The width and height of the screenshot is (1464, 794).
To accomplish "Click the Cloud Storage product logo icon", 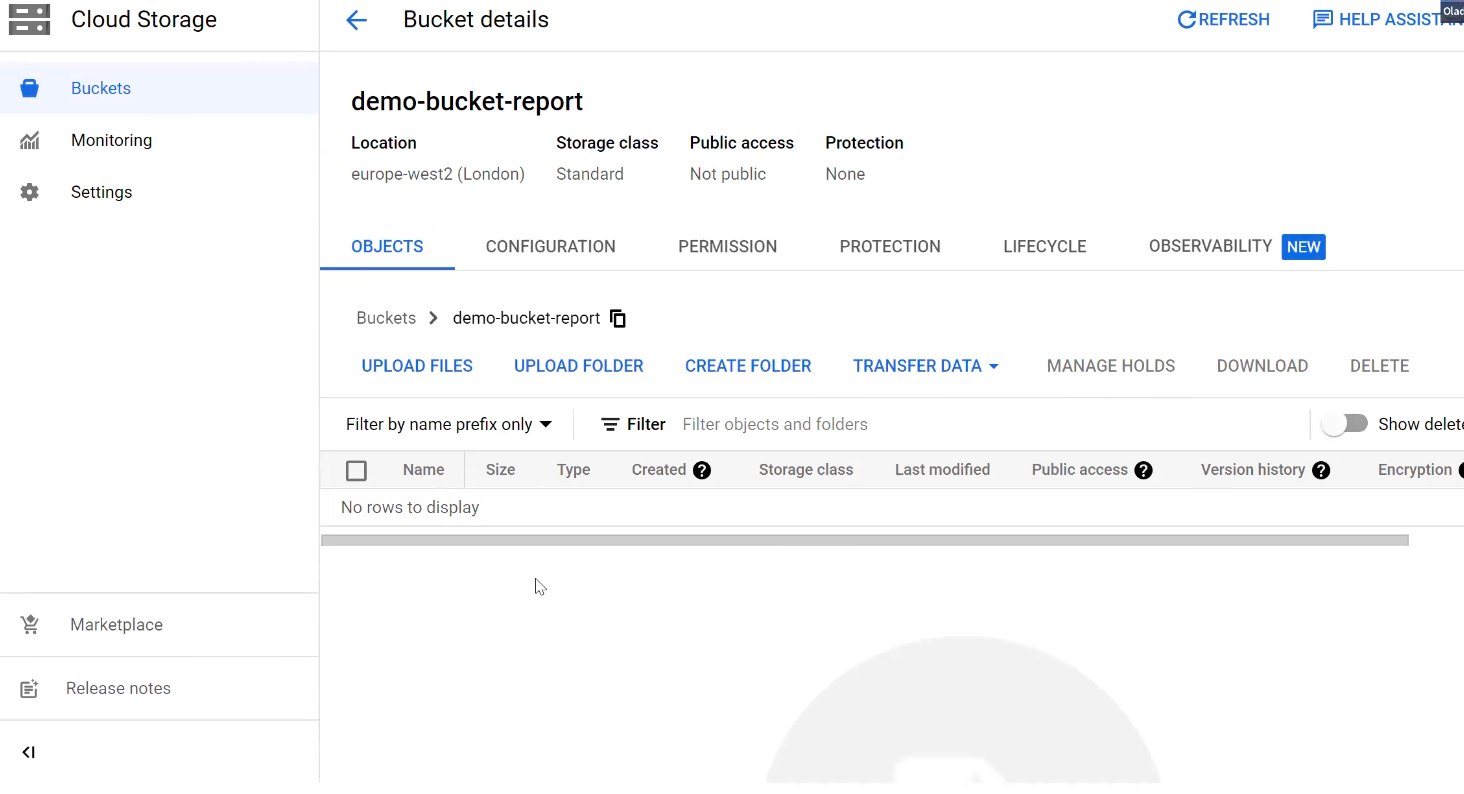I will click(29, 19).
